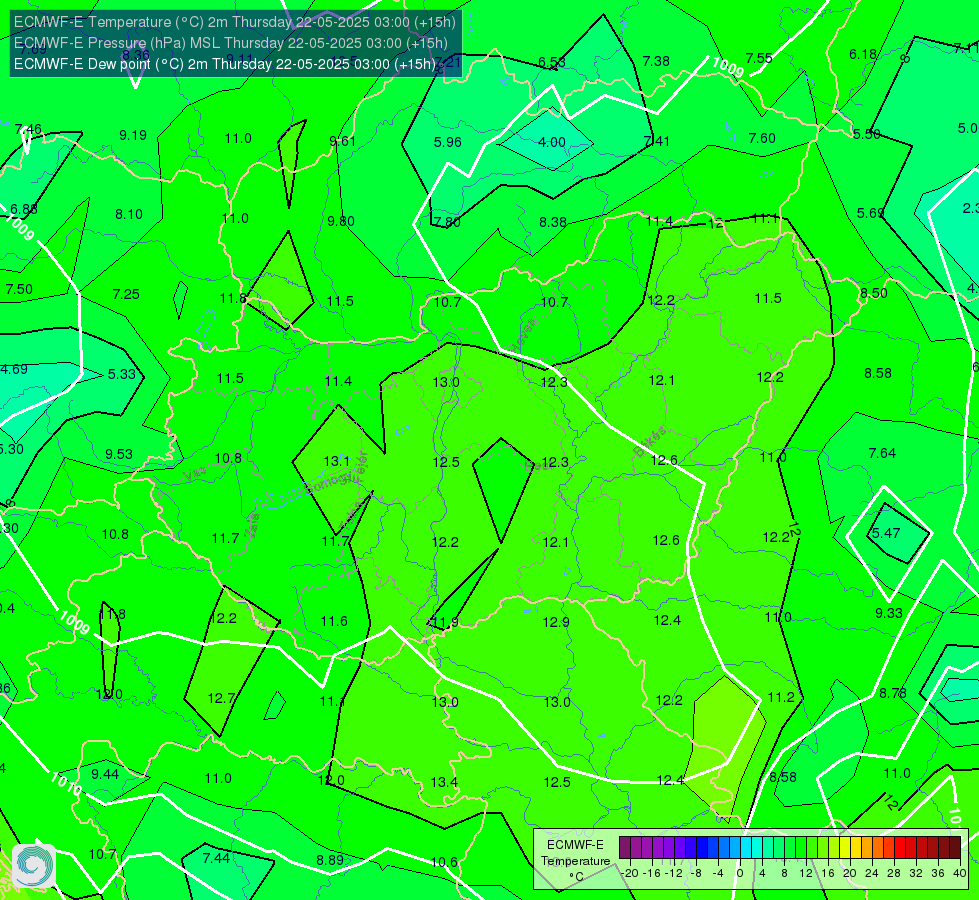Image resolution: width=979 pixels, height=900 pixels.
Task: Click the 6.18 temperature value
Action: (863, 55)
